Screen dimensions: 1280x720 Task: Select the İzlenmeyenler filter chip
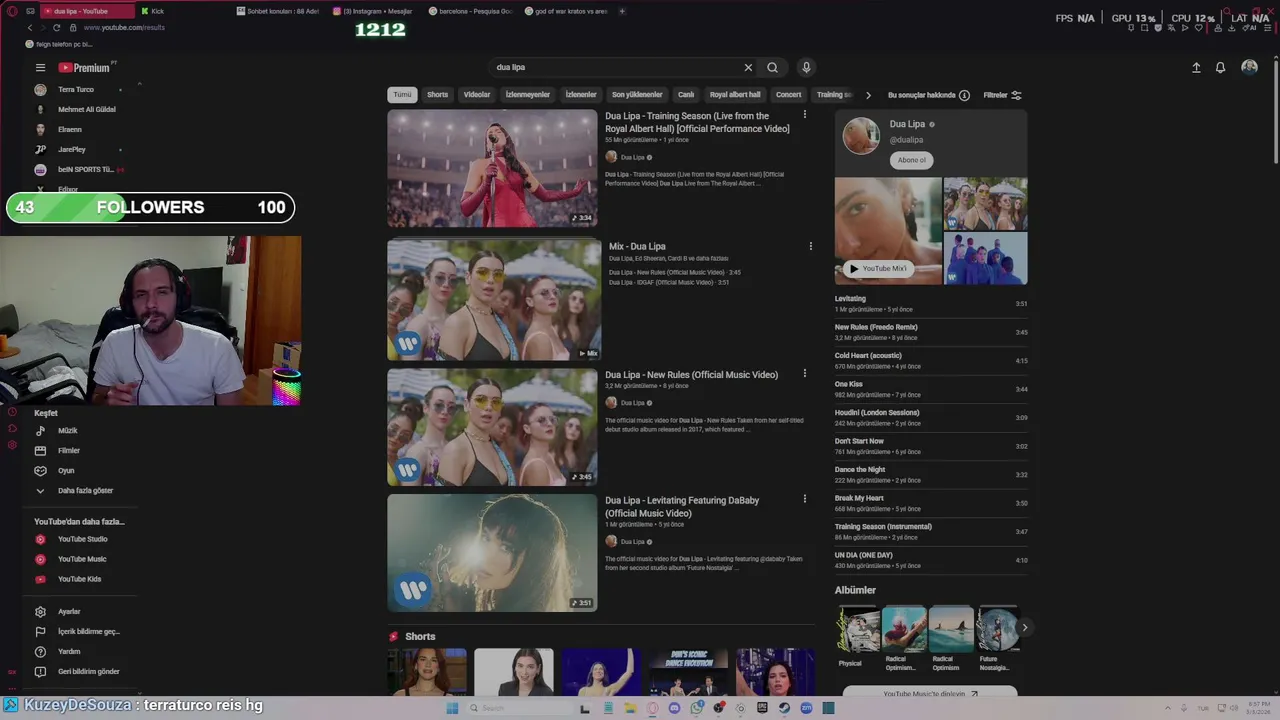[528, 95]
